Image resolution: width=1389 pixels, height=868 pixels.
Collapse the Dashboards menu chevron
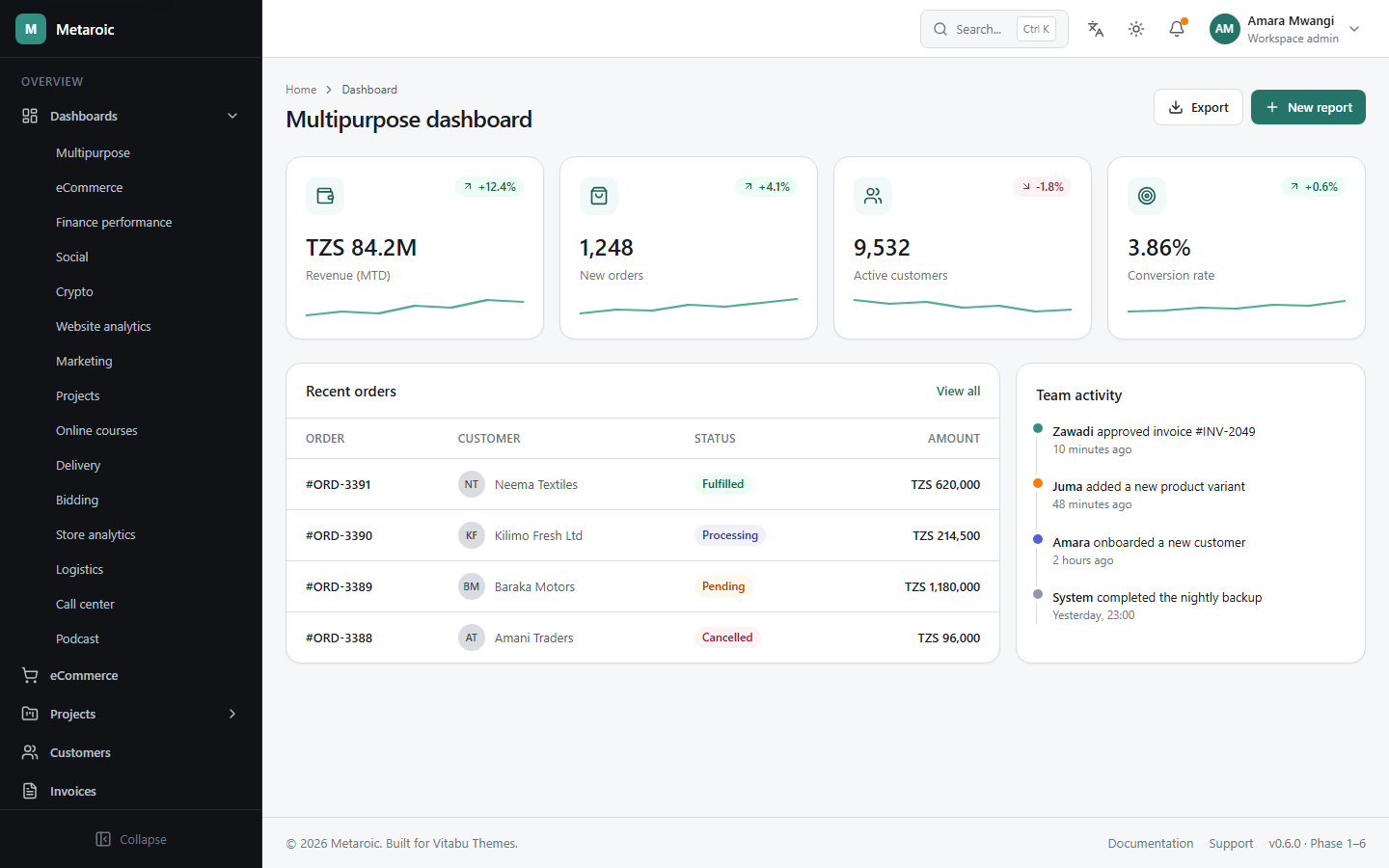click(x=232, y=116)
